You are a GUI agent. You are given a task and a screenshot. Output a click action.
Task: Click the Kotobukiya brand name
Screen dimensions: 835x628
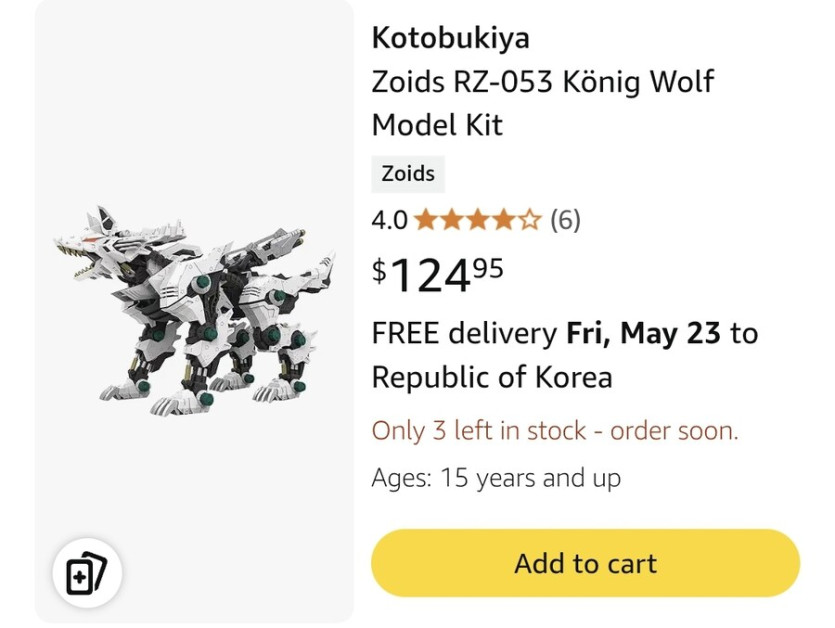click(450, 38)
